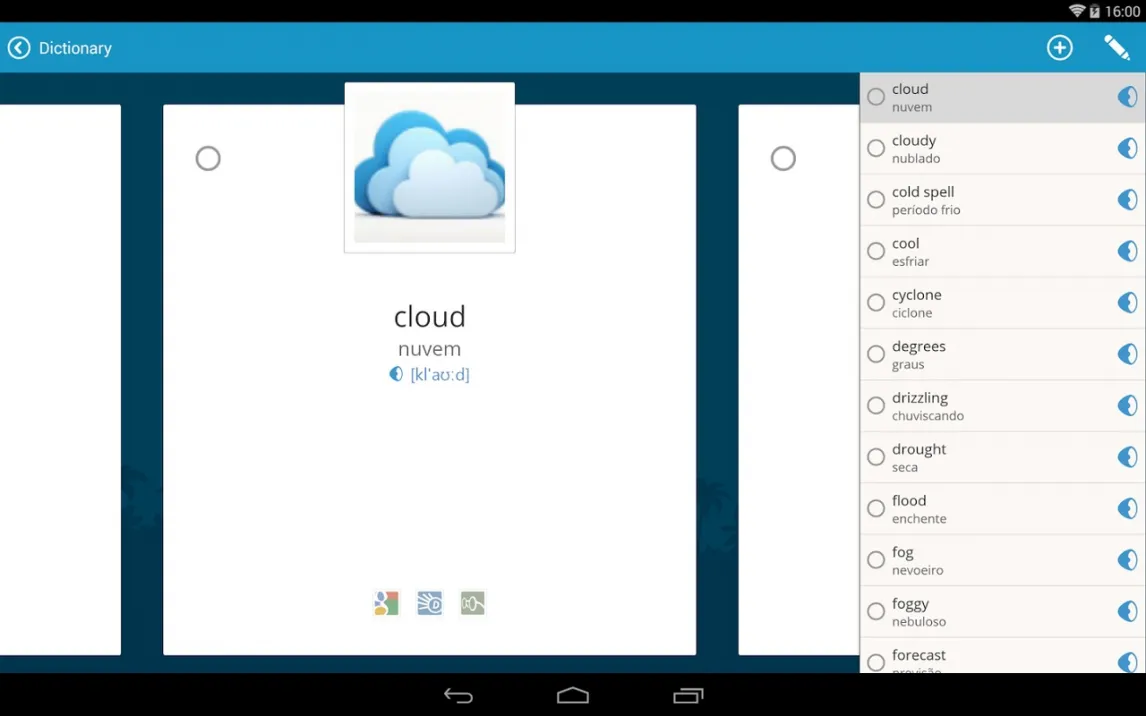Play audio for foggy in word list
The width and height of the screenshot is (1146, 716).
coord(1127,611)
